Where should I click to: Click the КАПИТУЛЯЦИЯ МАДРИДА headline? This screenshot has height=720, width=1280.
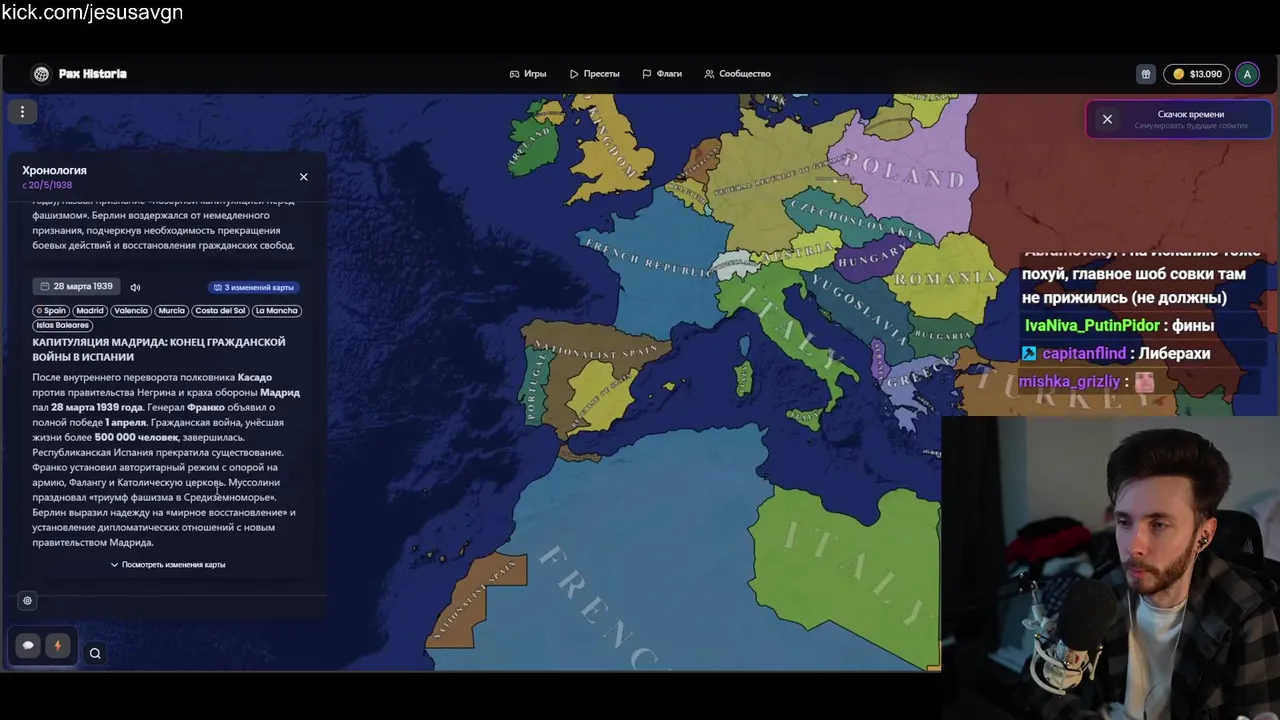(x=159, y=349)
